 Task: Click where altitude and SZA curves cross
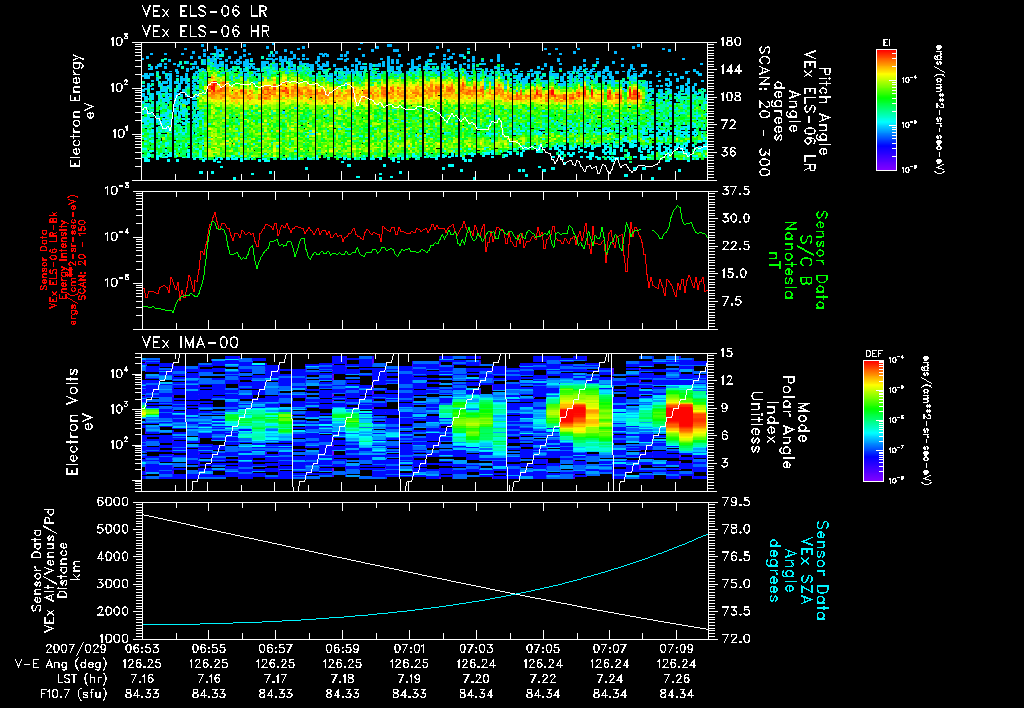coord(517,593)
